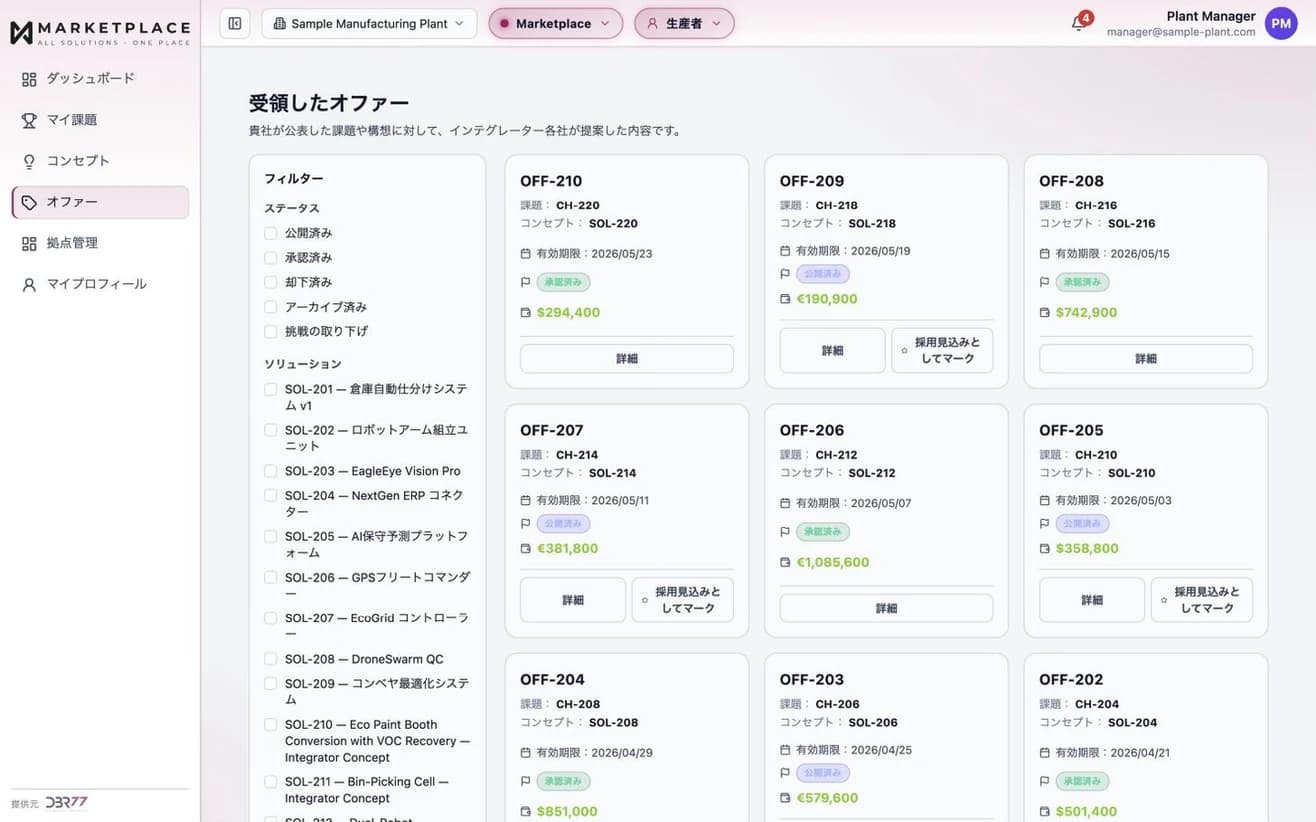Check SOL-205 AI保守予測プラットフォーム filter
The width and height of the screenshot is (1316, 822).
point(270,537)
